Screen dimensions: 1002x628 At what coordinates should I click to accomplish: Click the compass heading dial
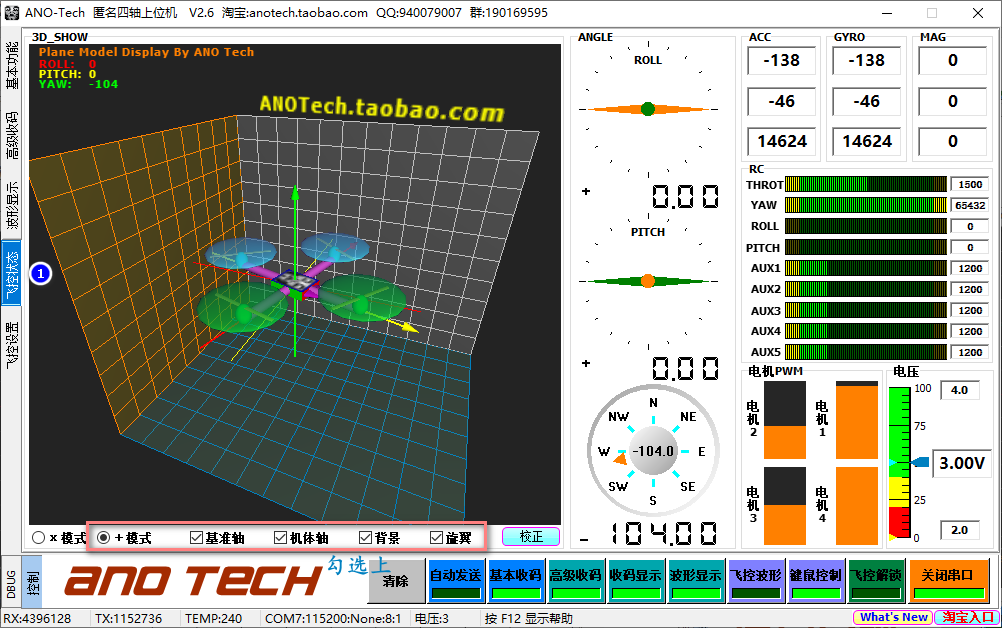click(653, 451)
